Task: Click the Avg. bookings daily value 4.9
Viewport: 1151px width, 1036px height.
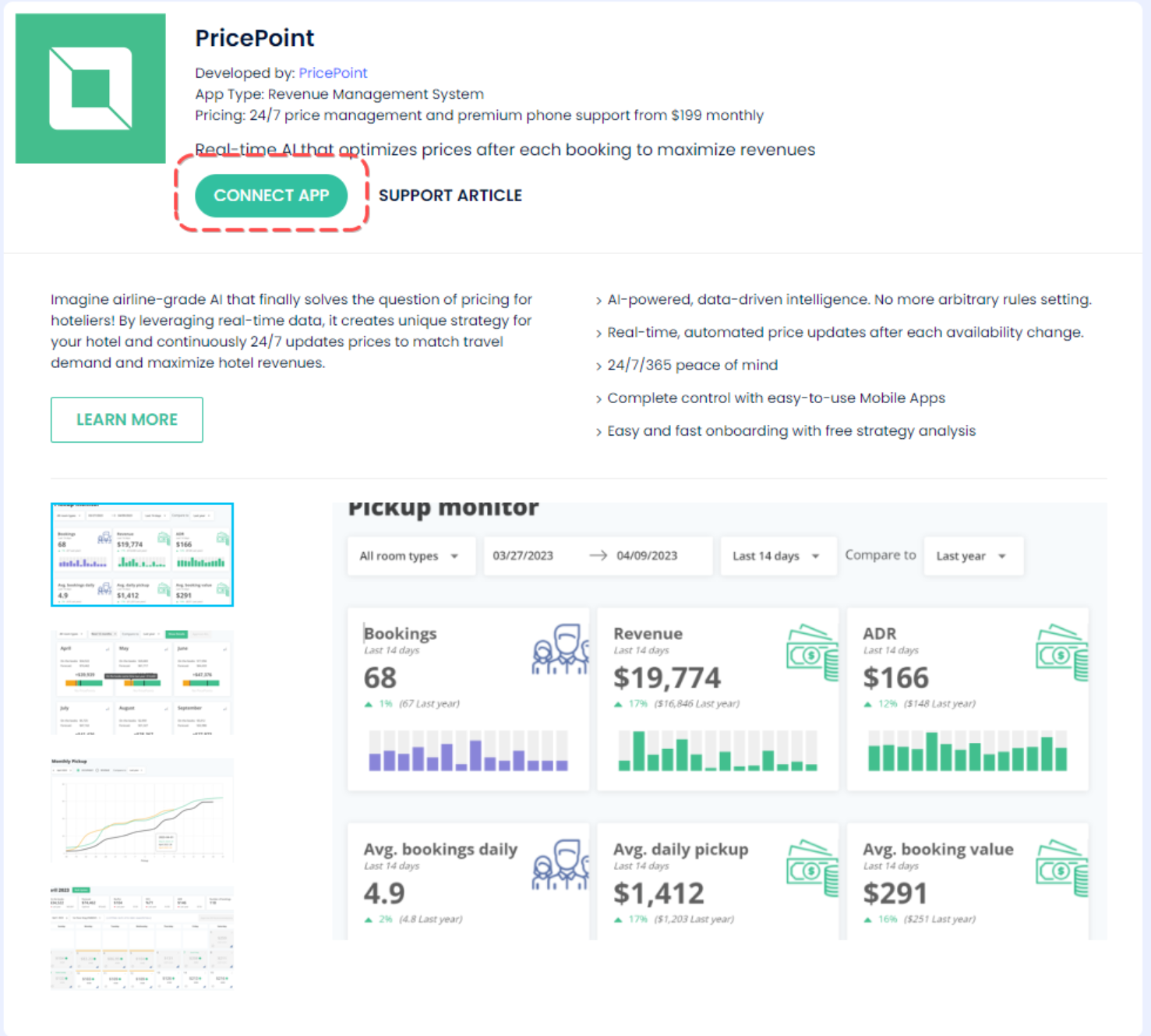Action: pos(384,893)
